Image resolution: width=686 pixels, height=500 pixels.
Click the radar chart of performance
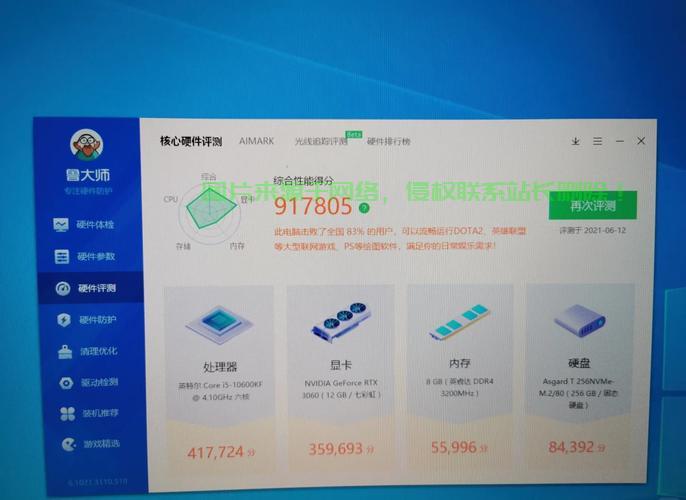210,212
